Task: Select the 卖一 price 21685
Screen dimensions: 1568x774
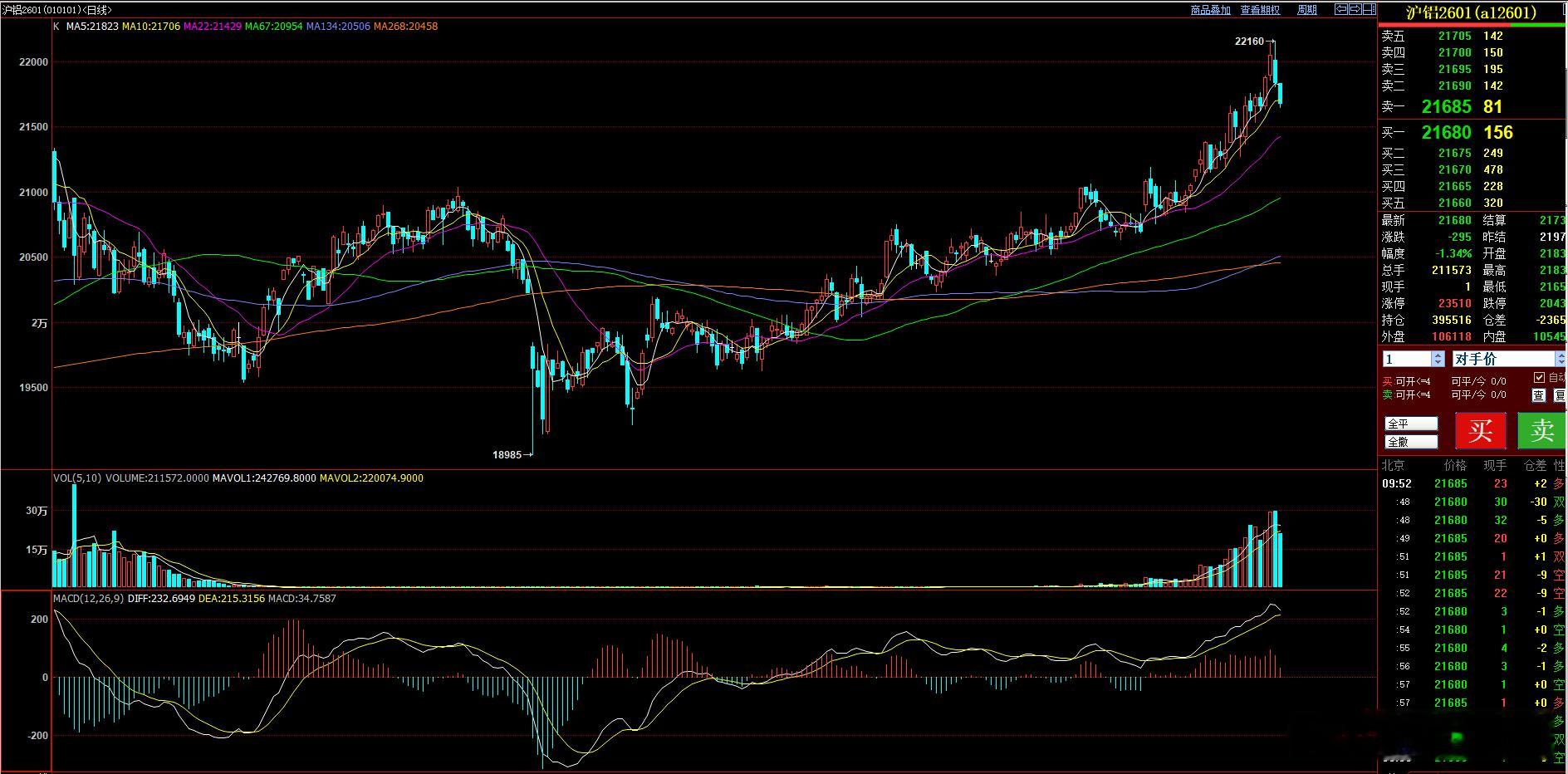Action: [x=1446, y=106]
